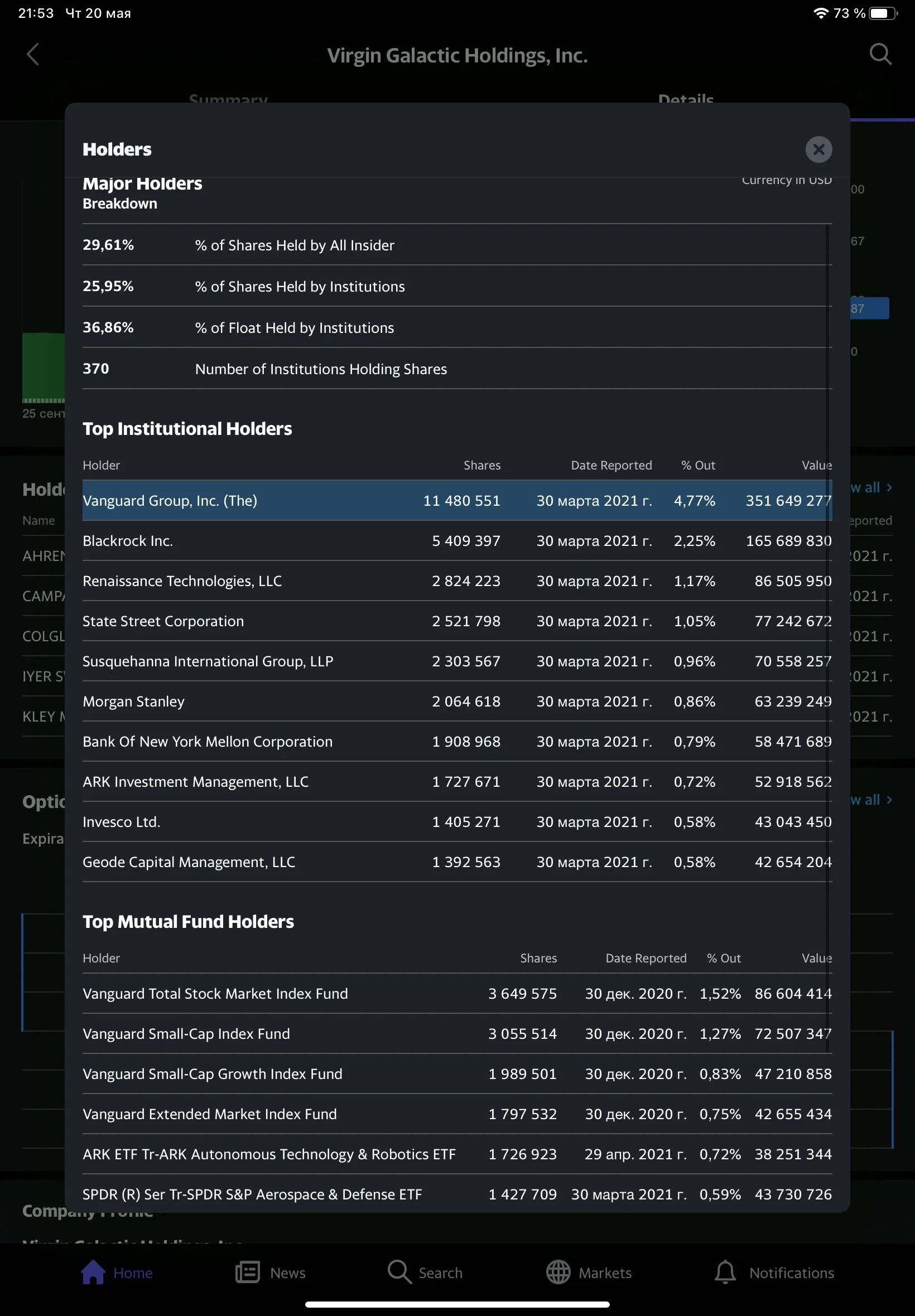Tap the back arrow icon
This screenshot has width=915, height=1316.
(x=33, y=55)
